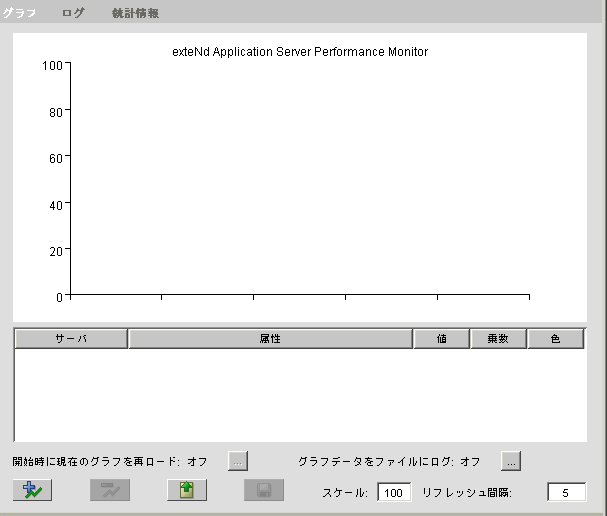This screenshot has height=516, width=607.
Task: Click the 開始時に現在のグラフを再ロード: オフ label
Action: coord(110,461)
